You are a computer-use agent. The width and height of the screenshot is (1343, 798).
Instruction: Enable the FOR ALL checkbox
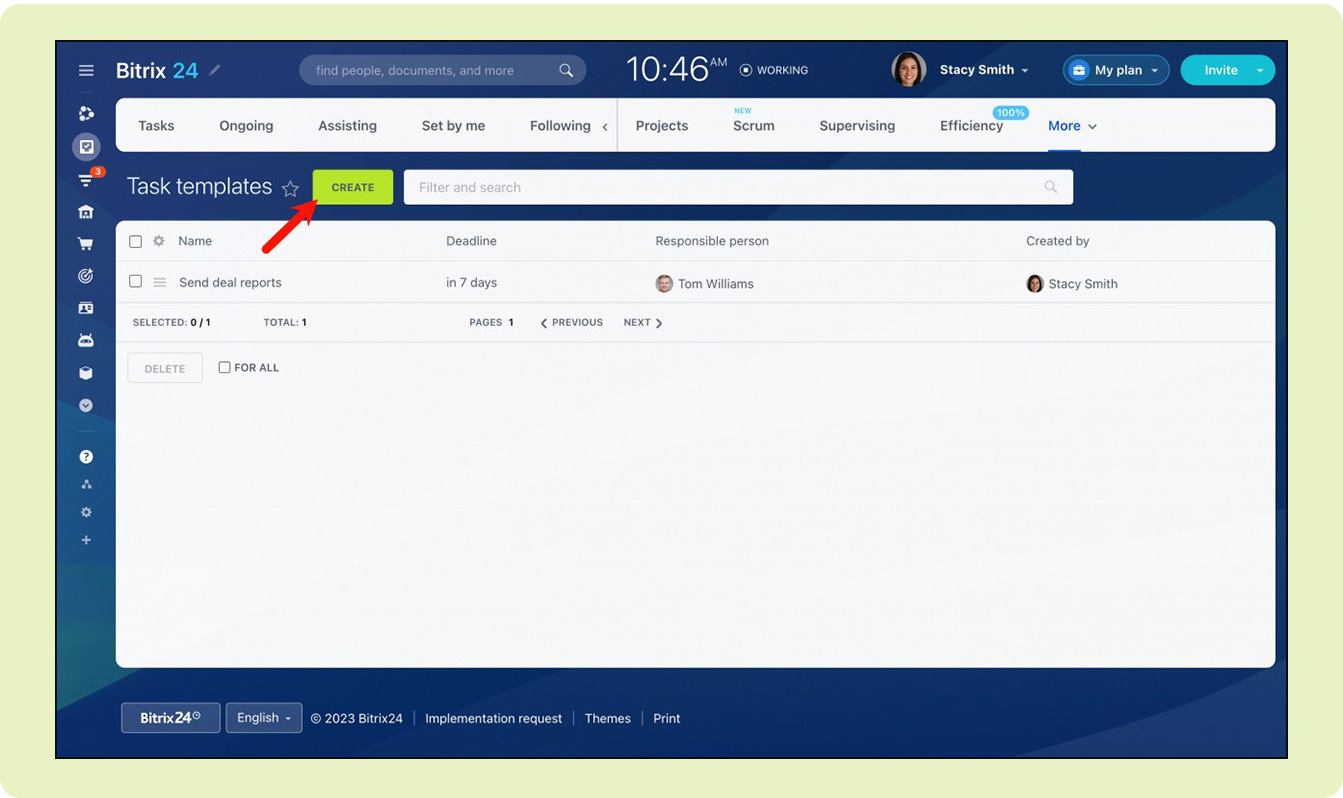tap(224, 367)
